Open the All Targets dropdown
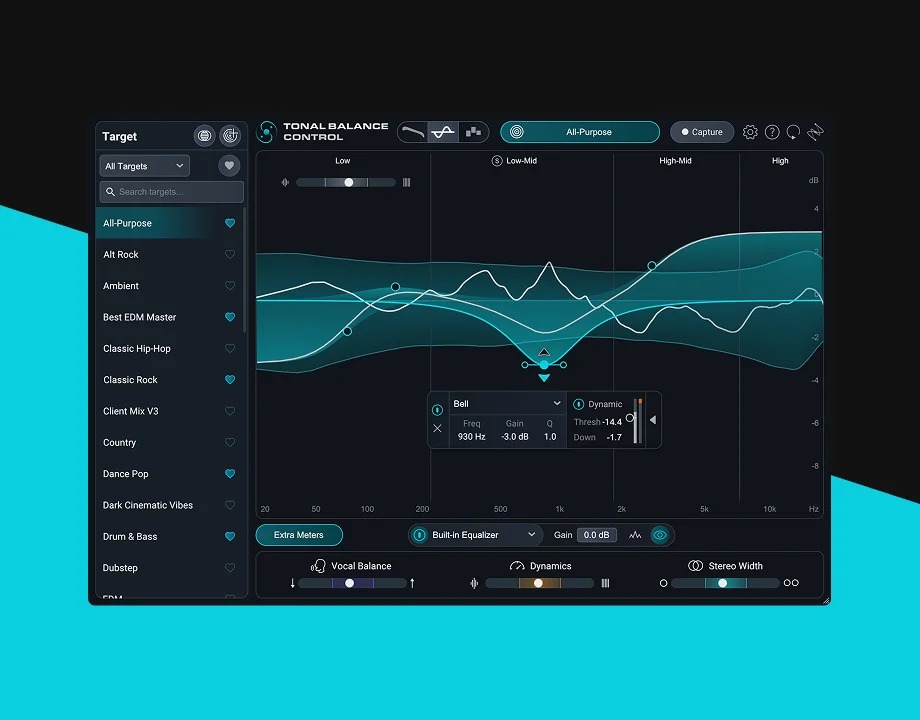This screenshot has width=920, height=720. 144,166
